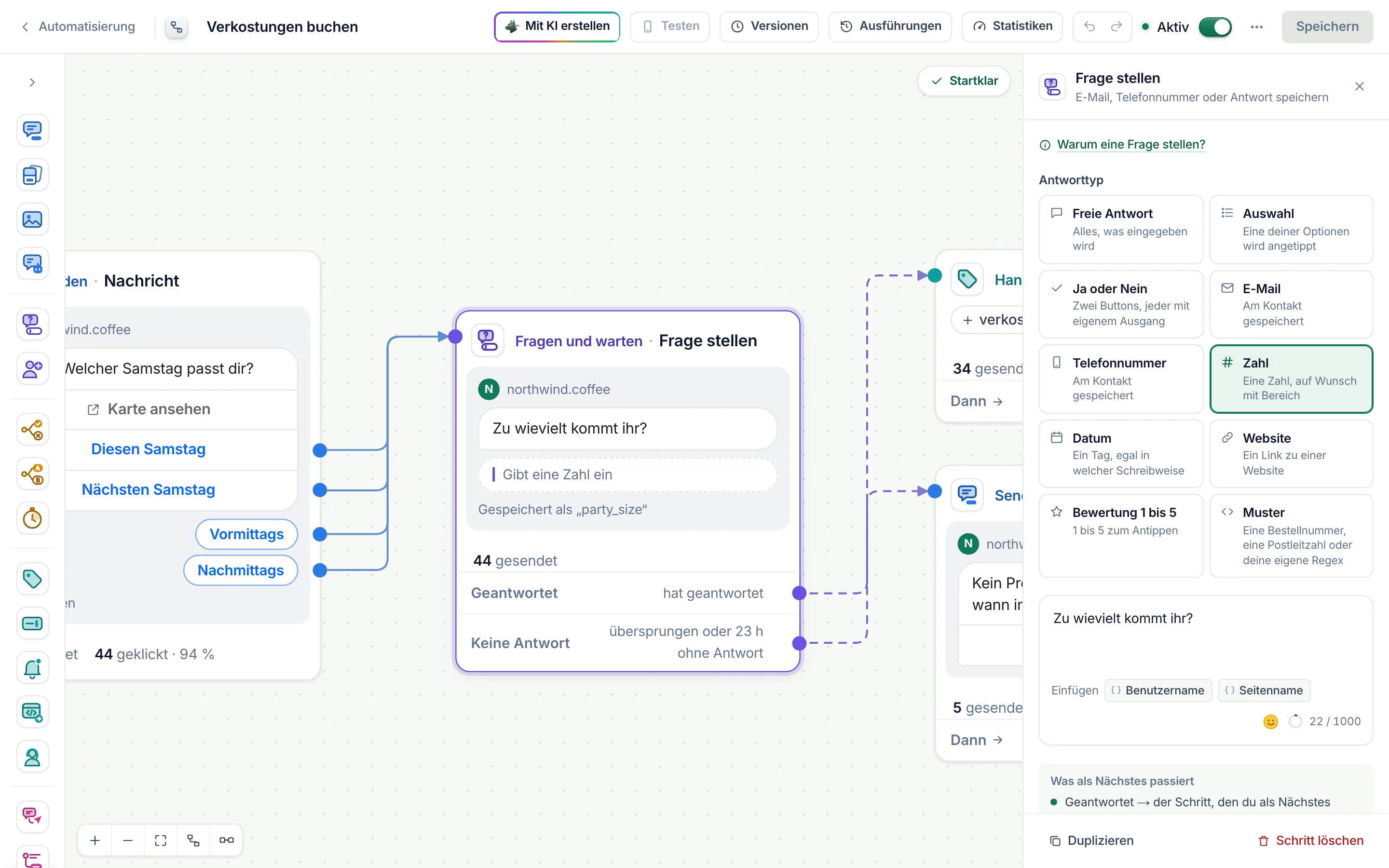Fit the flow to screen

pos(161,841)
